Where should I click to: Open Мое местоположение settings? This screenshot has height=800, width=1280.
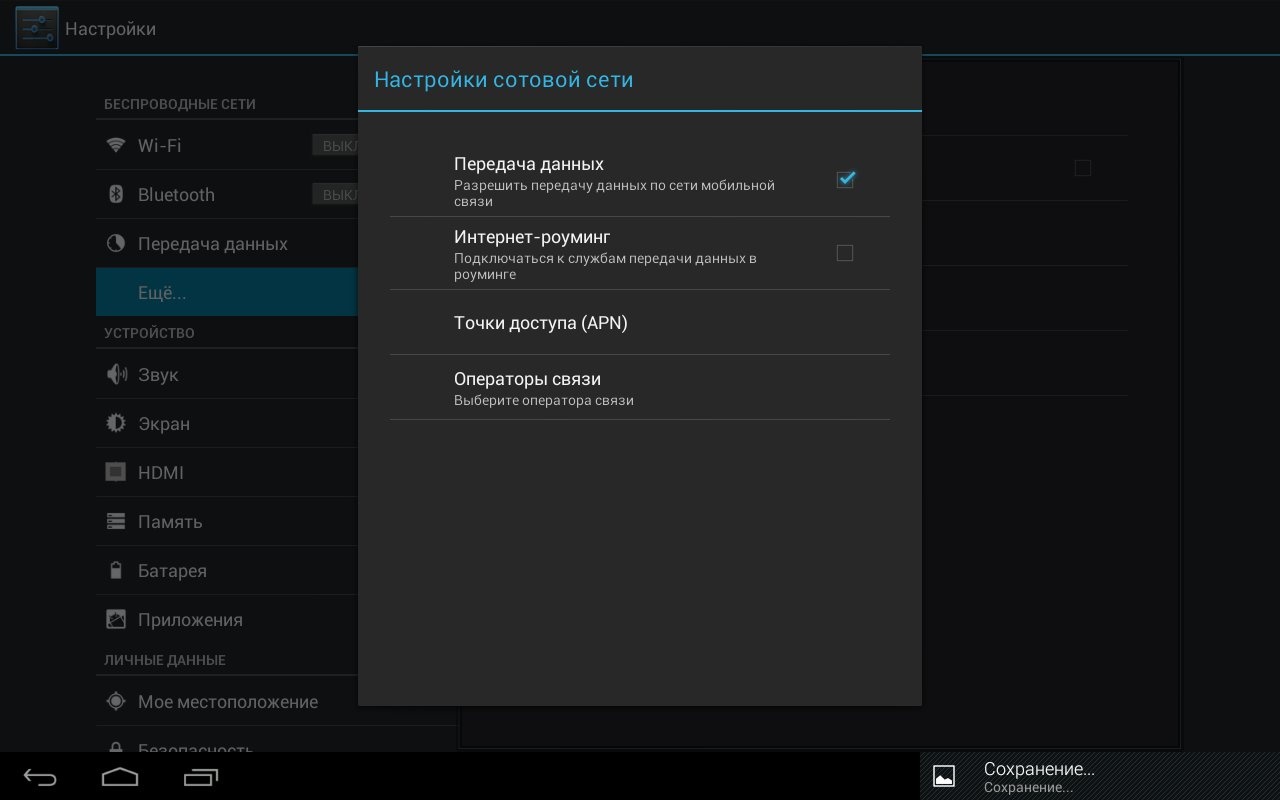pos(227,702)
